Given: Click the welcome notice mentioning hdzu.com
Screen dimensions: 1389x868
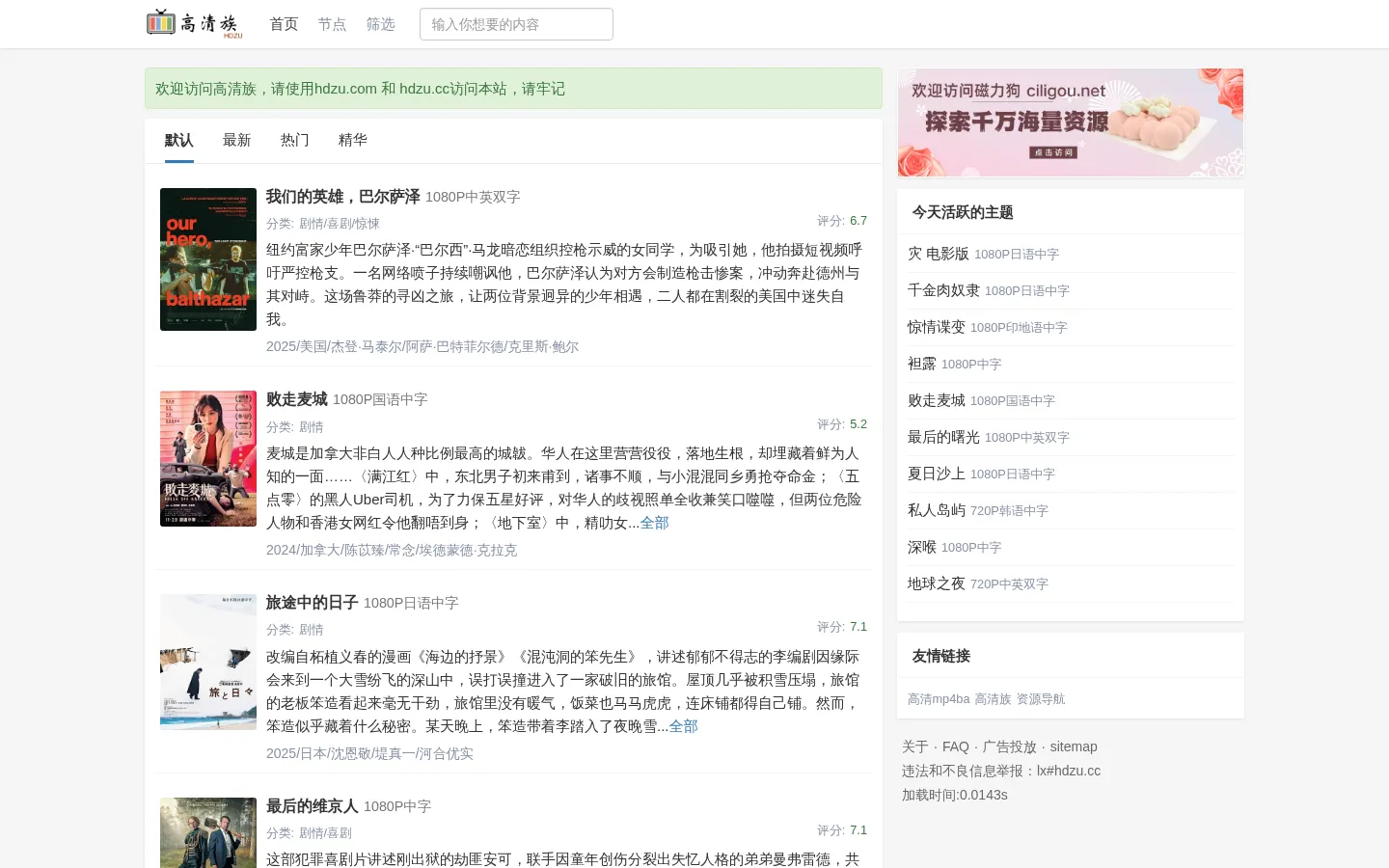Looking at the screenshot, I should pyautogui.click(x=513, y=89).
